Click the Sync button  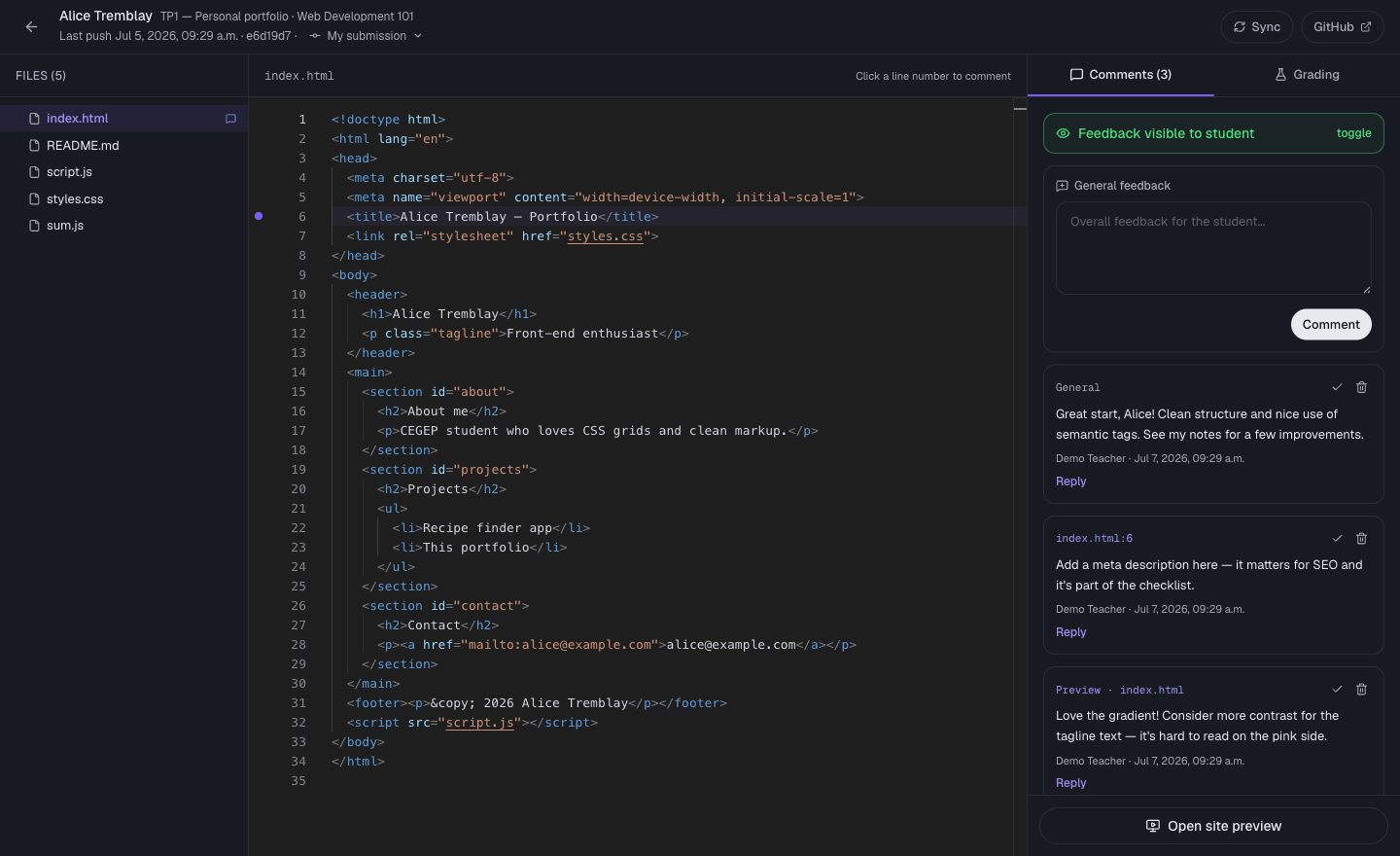(x=1256, y=27)
